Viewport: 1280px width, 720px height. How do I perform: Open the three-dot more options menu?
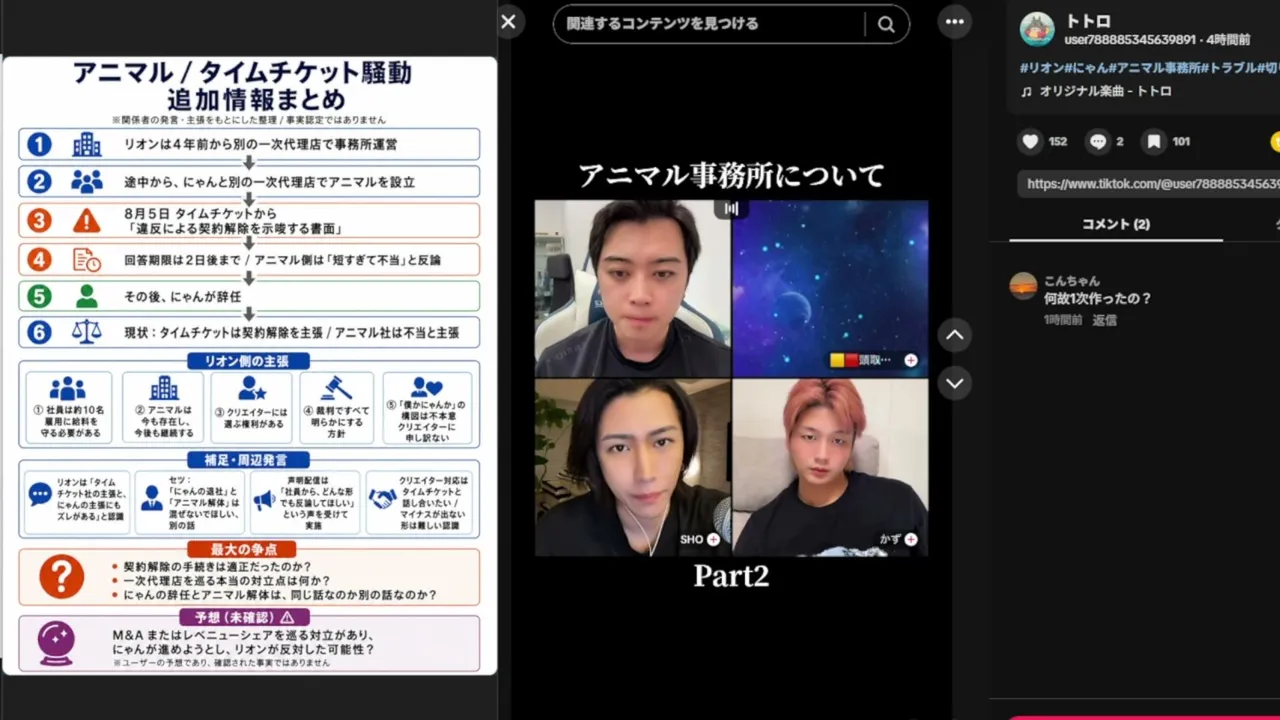(x=955, y=22)
